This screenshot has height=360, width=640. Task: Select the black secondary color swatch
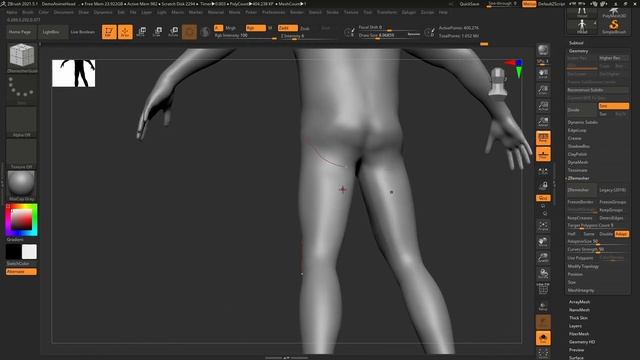[13, 252]
